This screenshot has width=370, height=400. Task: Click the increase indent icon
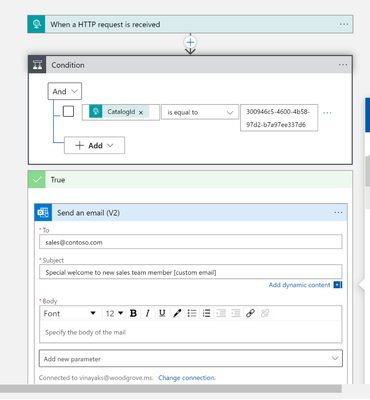pos(235,313)
